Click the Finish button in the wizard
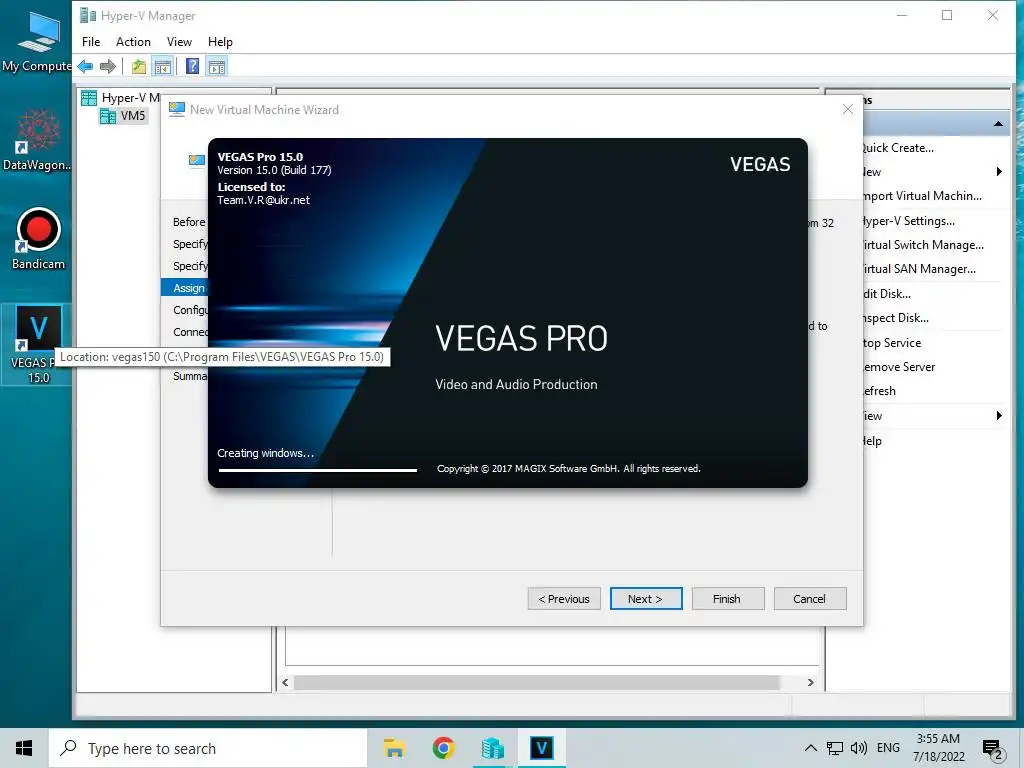The height and width of the screenshot is (768, 1024). tap(728, 599)
